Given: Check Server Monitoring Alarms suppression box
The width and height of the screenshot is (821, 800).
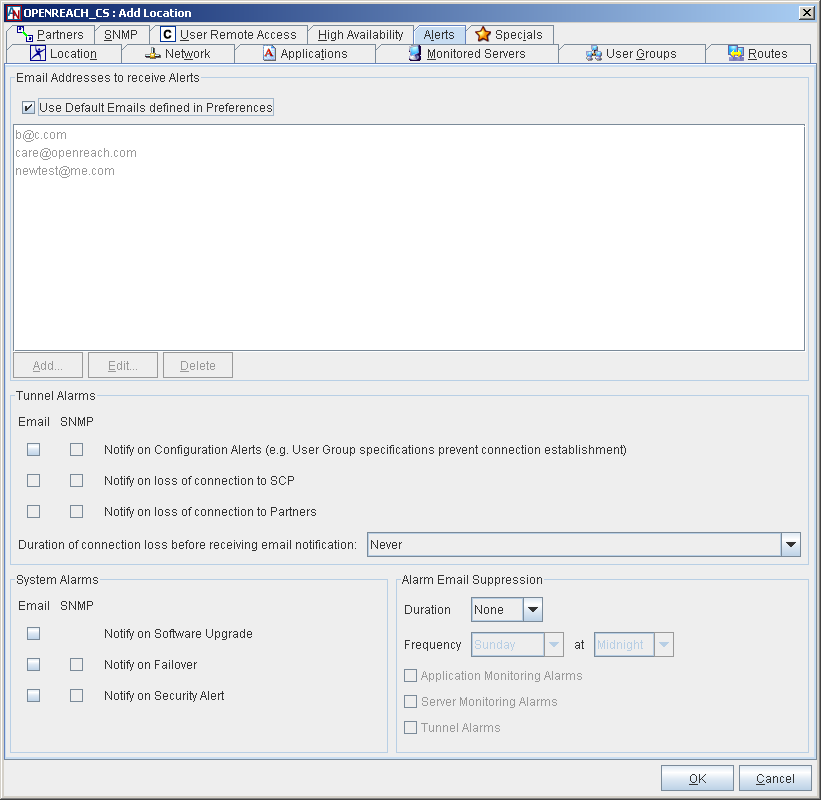Looking at the screenshot, I should pos(410,702).
